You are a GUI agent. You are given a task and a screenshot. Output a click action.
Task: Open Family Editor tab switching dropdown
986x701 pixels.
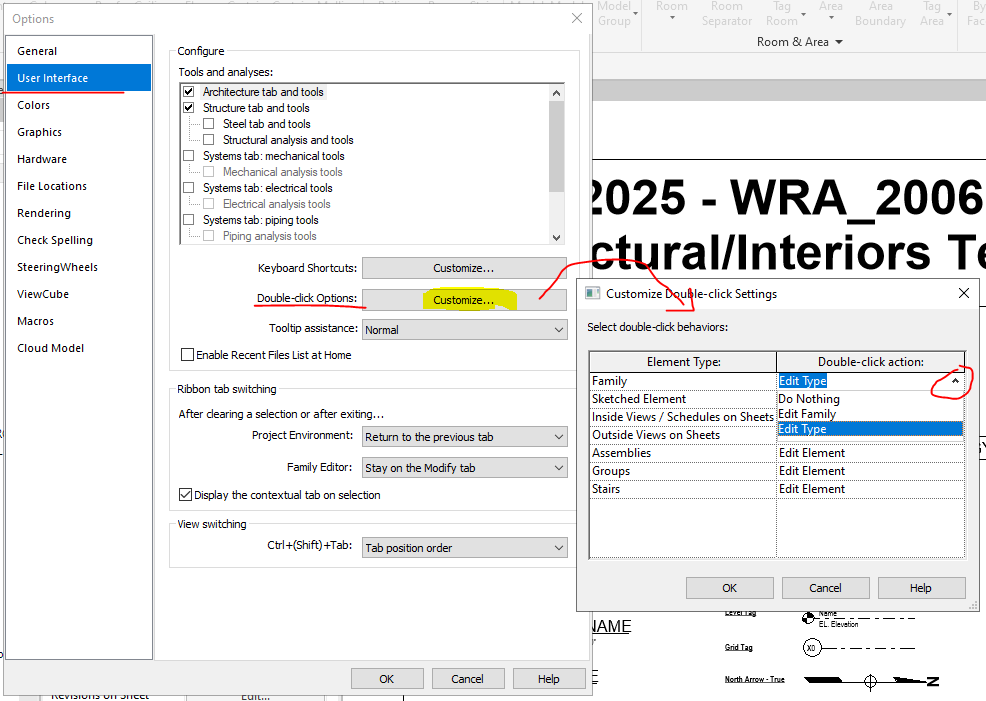point(465,467)
